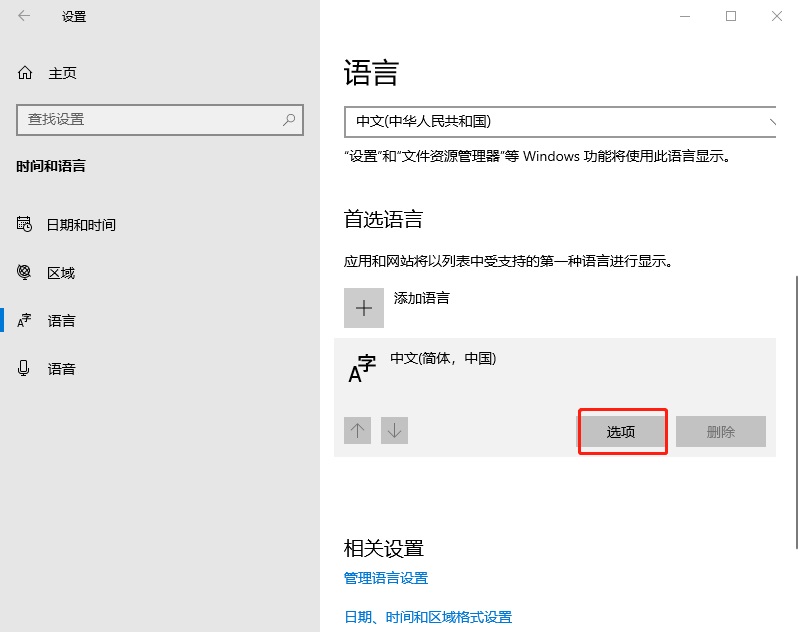Viewport: 800px width, 632px height.
Task: Select the 中文(简体，中国) language entry
Action: [x=555, y=397]
